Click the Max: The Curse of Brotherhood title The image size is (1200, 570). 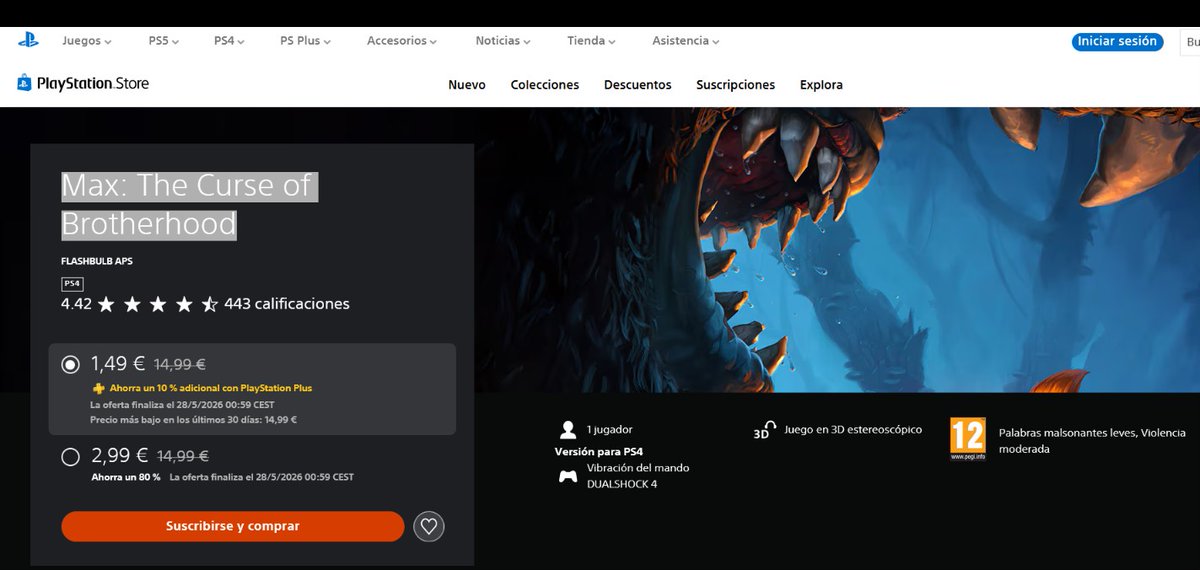189,204
